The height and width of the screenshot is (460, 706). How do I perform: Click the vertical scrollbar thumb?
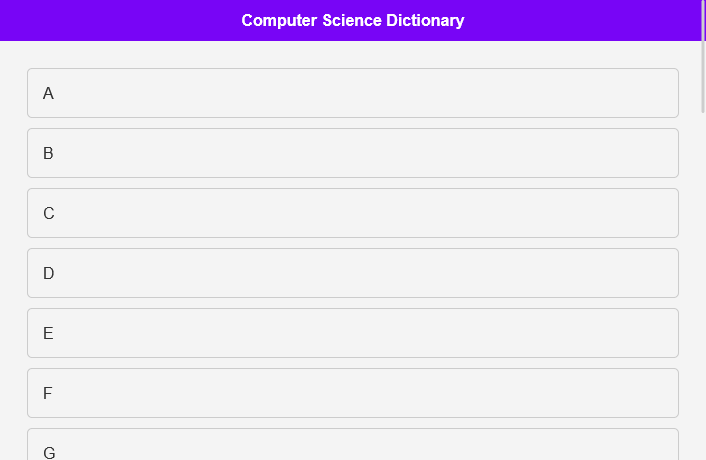coord(702,55)
